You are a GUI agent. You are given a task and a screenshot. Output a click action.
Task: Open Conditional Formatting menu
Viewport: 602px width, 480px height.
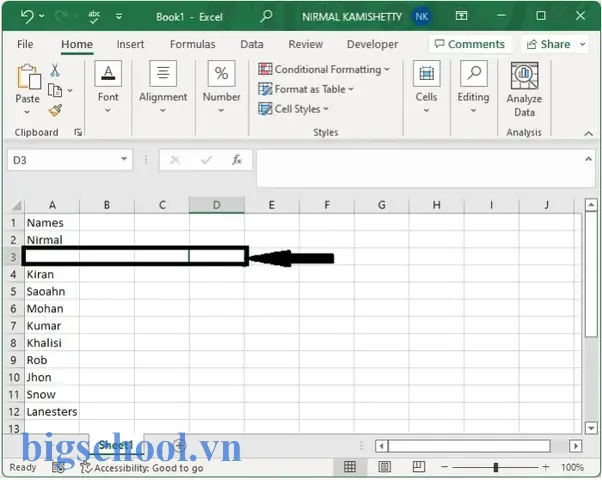(x=324, y=70)
